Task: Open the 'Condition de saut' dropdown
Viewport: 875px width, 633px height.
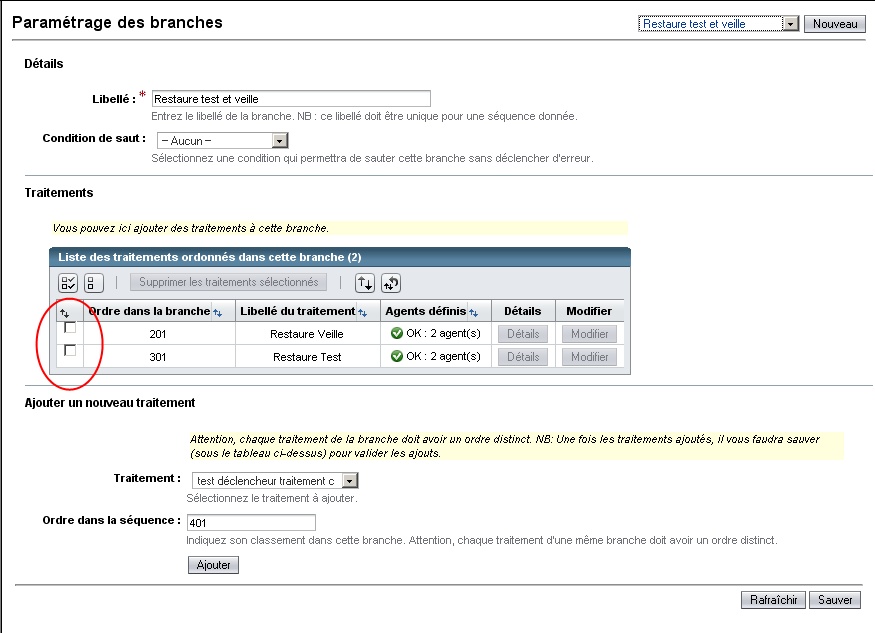Action: [279, 141]
